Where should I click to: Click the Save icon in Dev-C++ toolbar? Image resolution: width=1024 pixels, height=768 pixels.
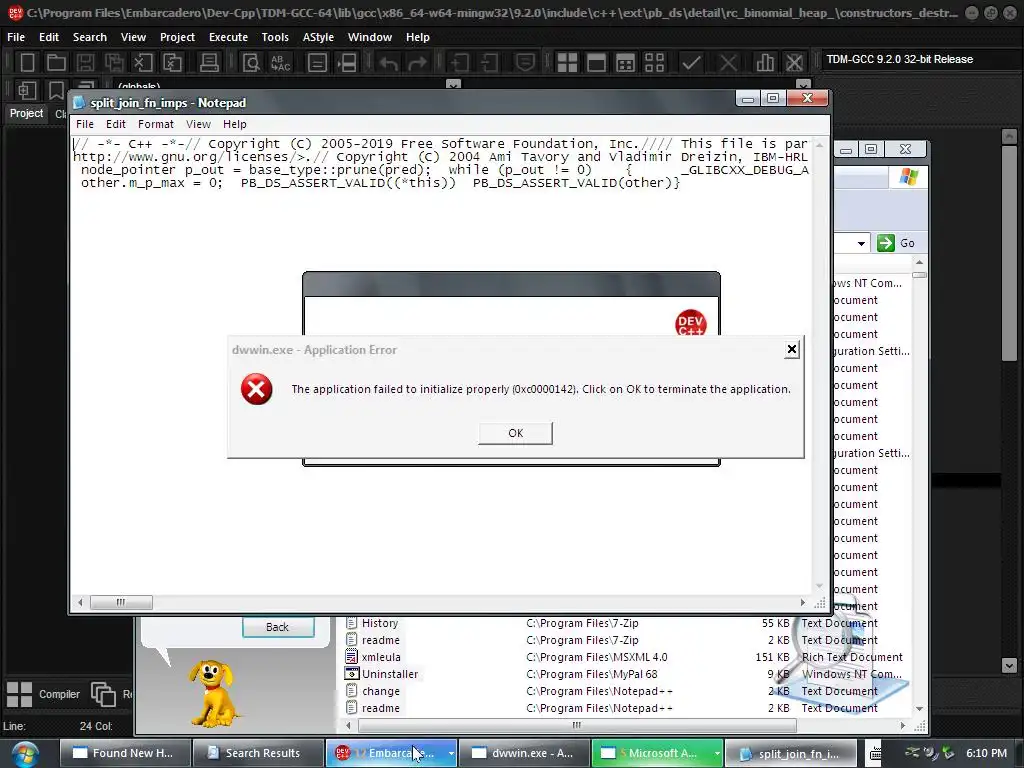point(85,63)
